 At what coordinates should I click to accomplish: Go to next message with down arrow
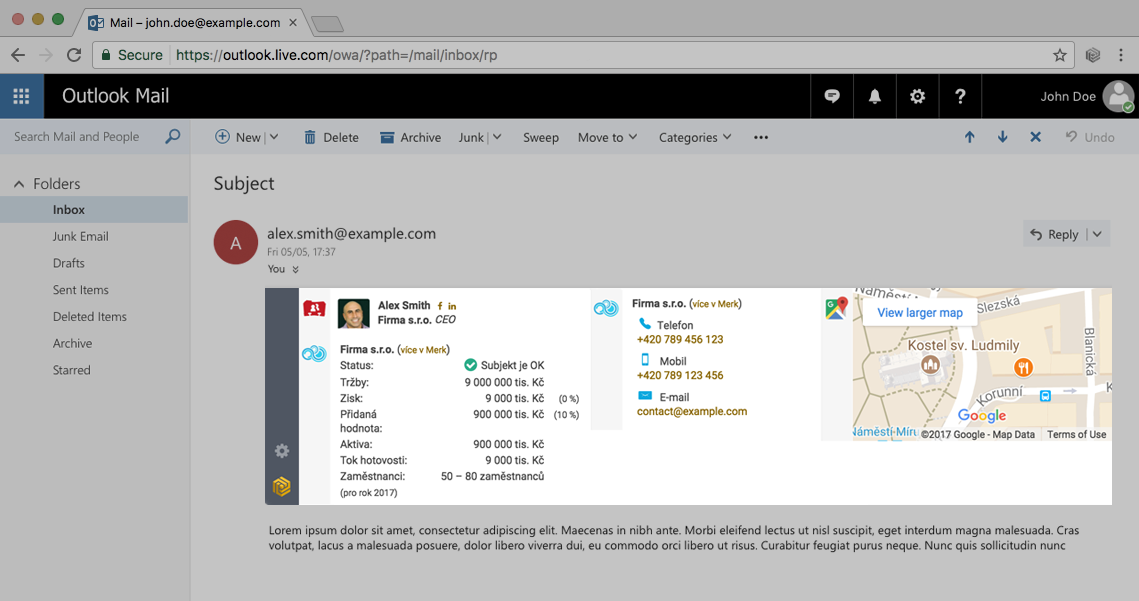click(1002, 137)
